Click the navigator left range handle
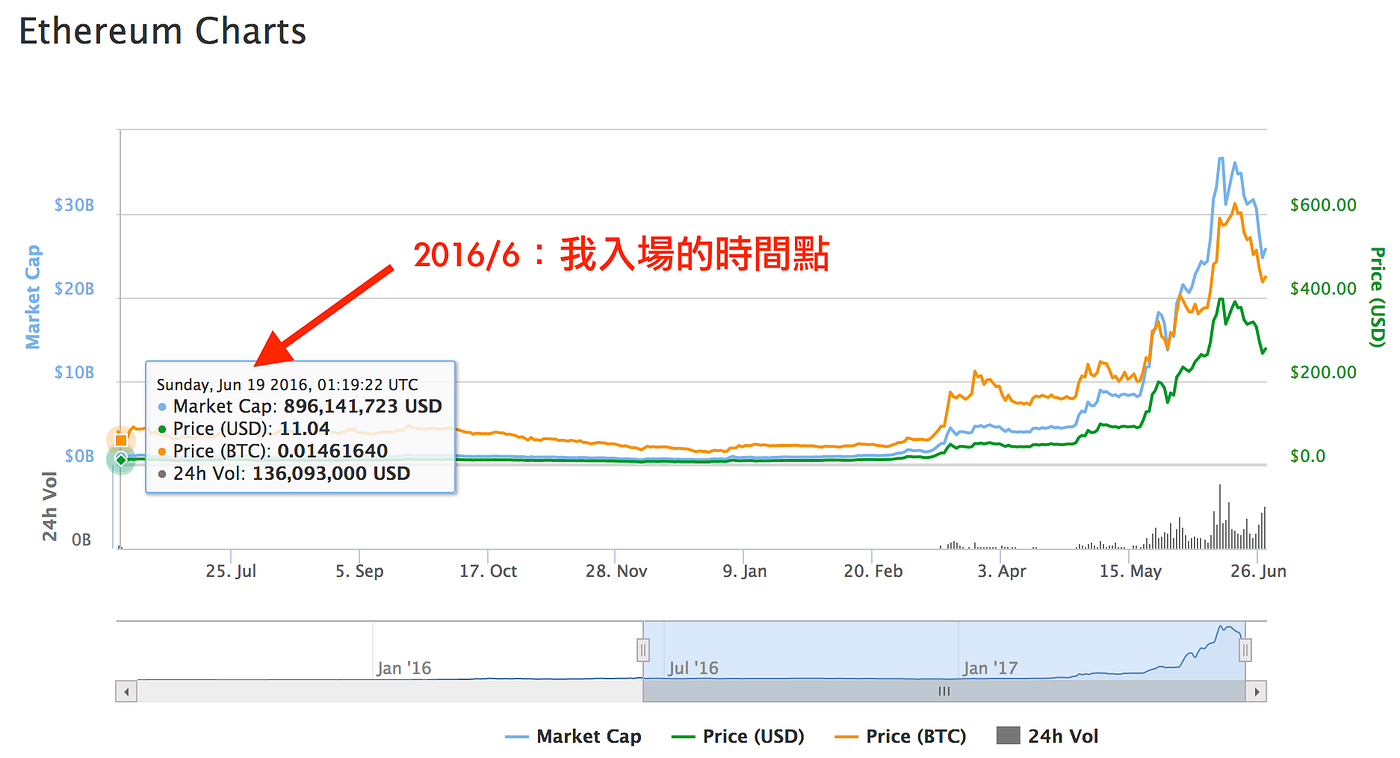 [x=643, y=651]
